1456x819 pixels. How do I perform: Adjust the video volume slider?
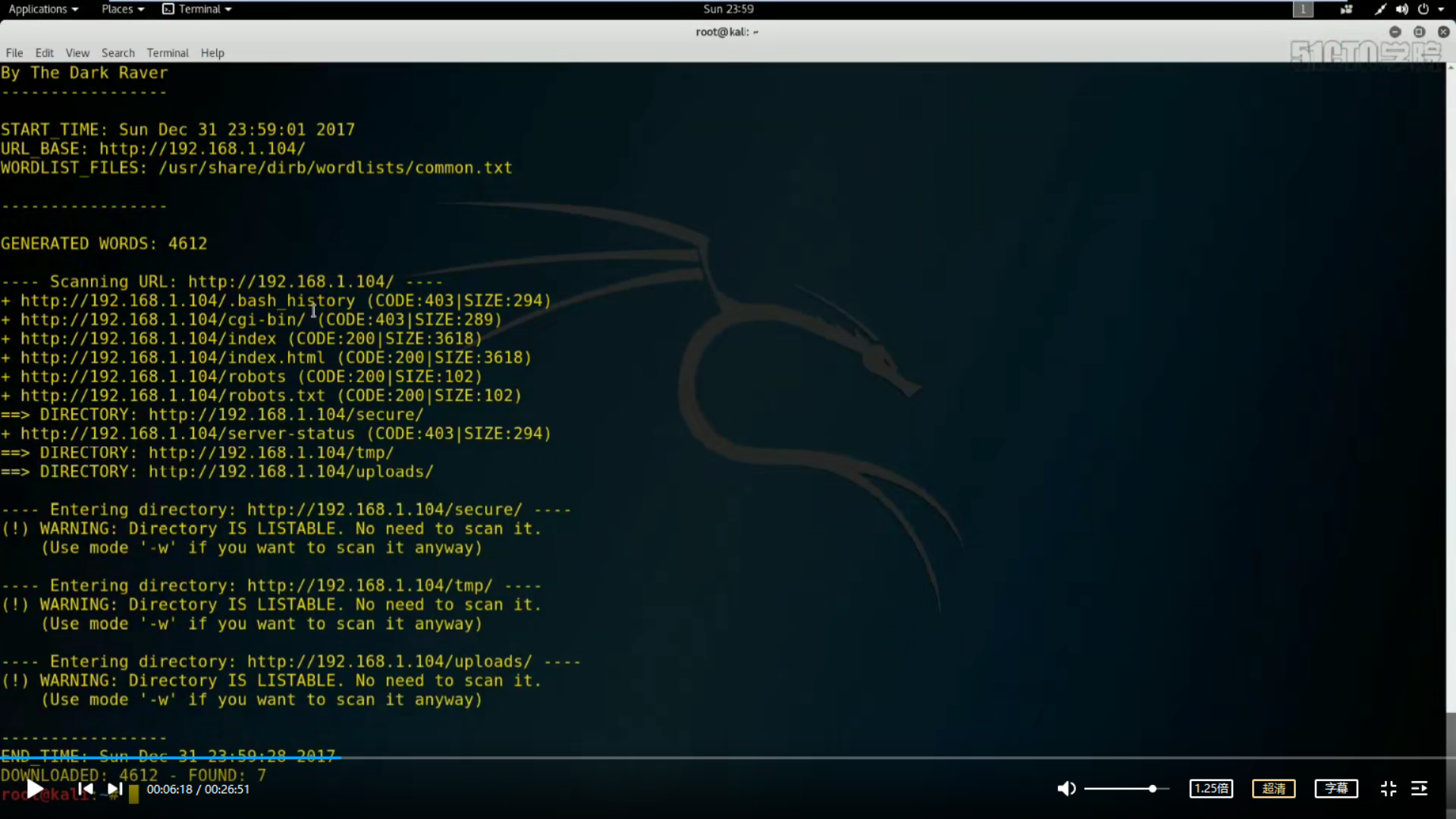coord(1127,789)
